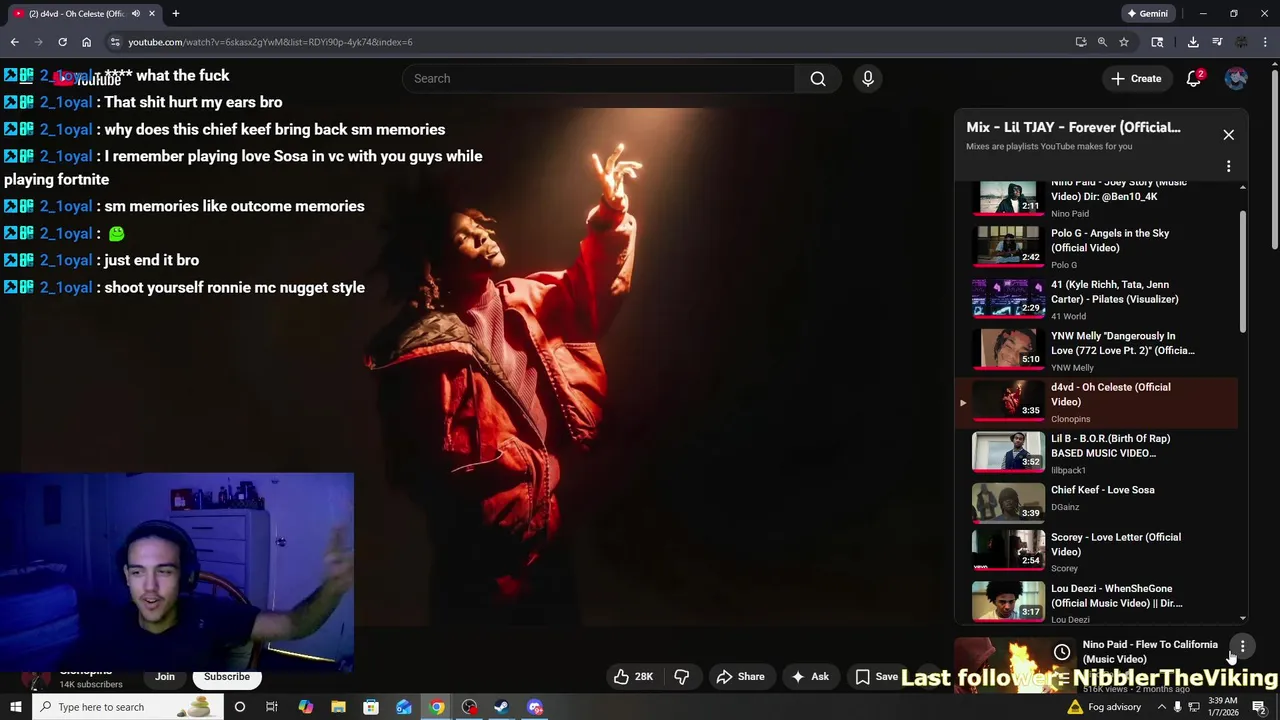Open the Windows notification center
This screenshot has height=720, width=1280.
point(1259,707)
